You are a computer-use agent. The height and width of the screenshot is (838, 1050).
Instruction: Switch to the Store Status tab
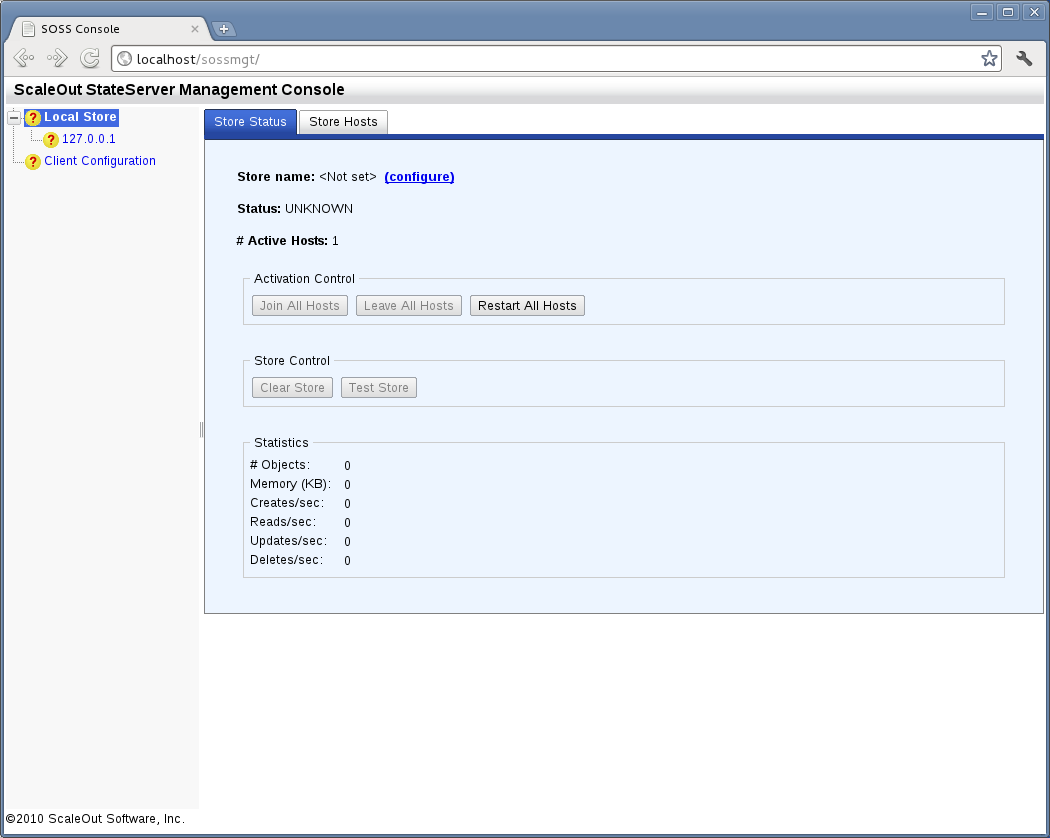click(250, 122)
